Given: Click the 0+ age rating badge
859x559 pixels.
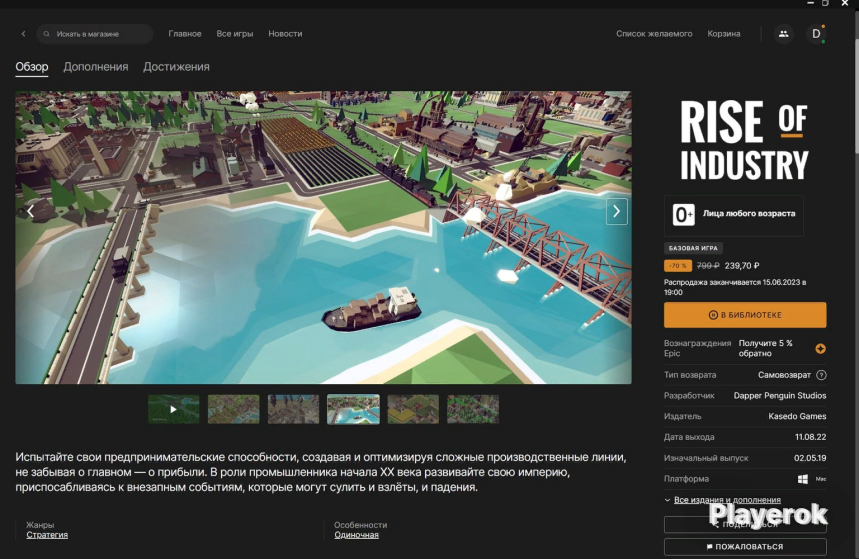Looking at the screenshot, I should point(683,214).
